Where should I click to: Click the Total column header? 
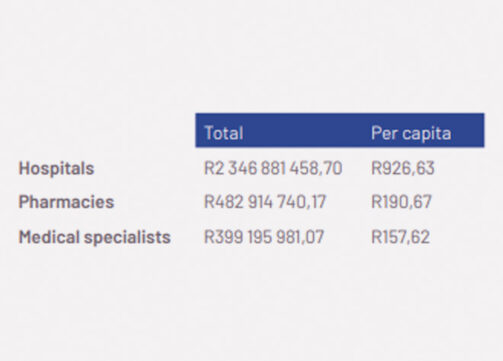point(223,133)
